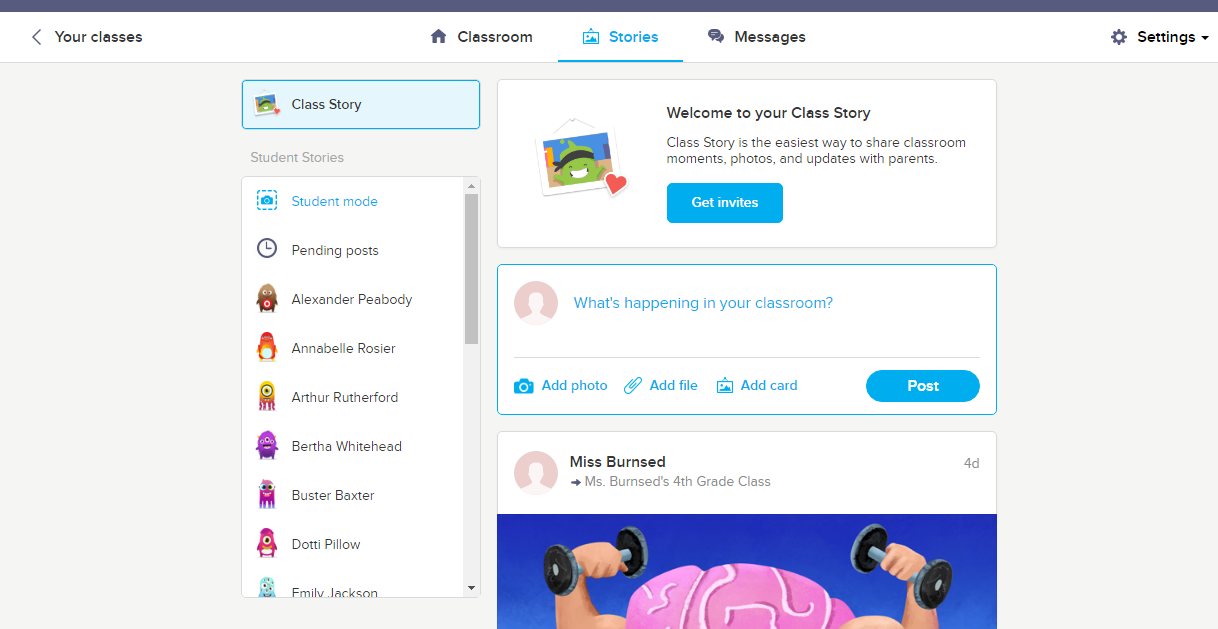Click the Get invites button
The height and width of the screenshot is (629, 1218).
point(725,202)
